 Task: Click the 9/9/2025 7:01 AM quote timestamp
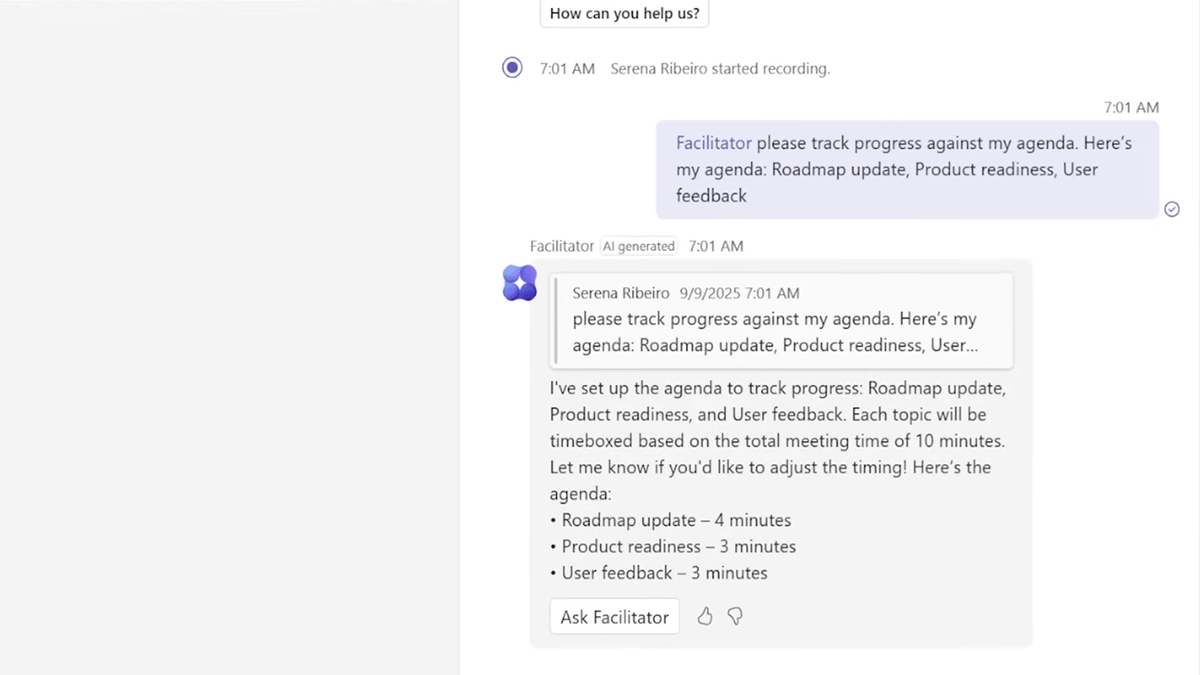click(x=739, y=293)
